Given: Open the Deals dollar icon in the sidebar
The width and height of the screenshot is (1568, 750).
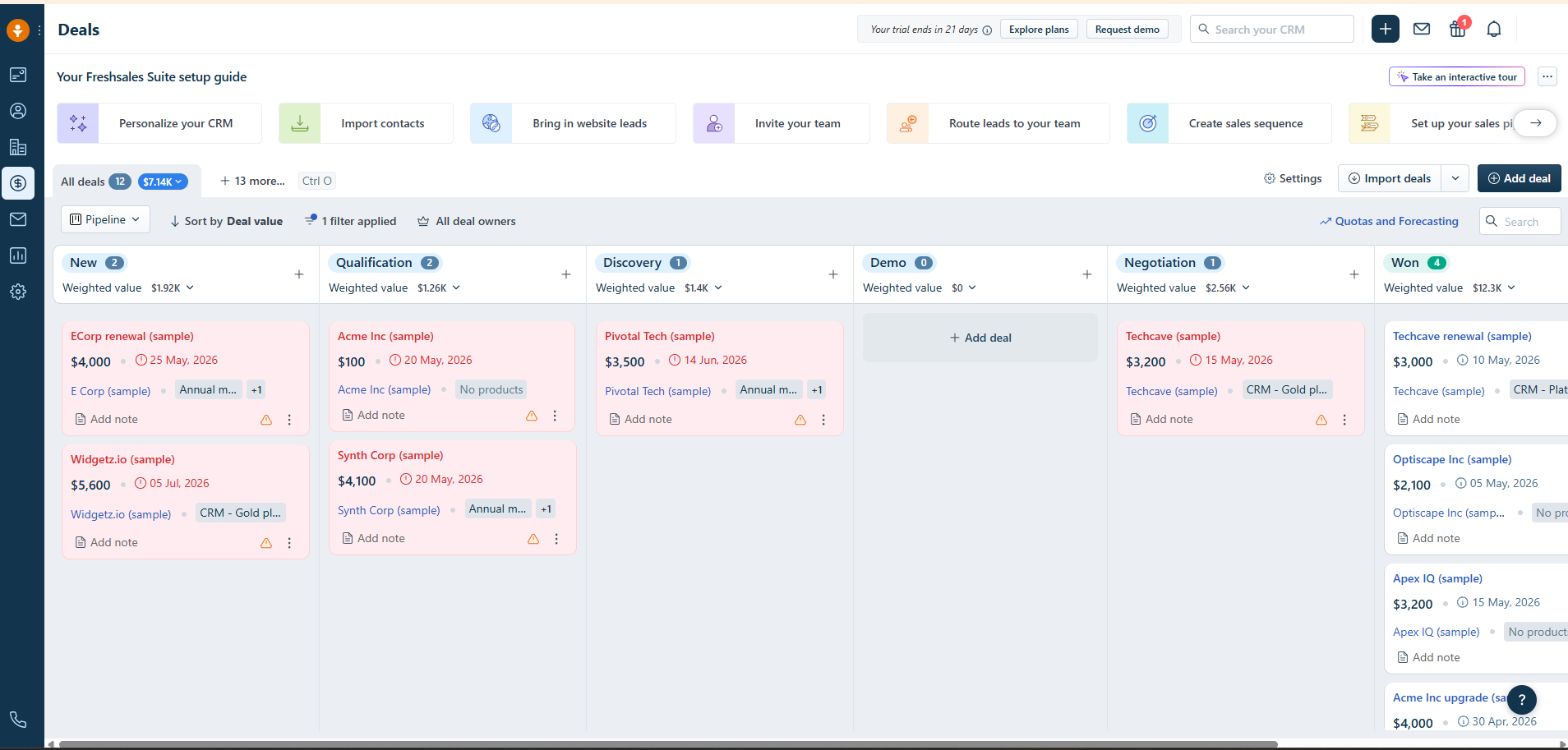Looking at the screenshot, I should coord(18,183).
